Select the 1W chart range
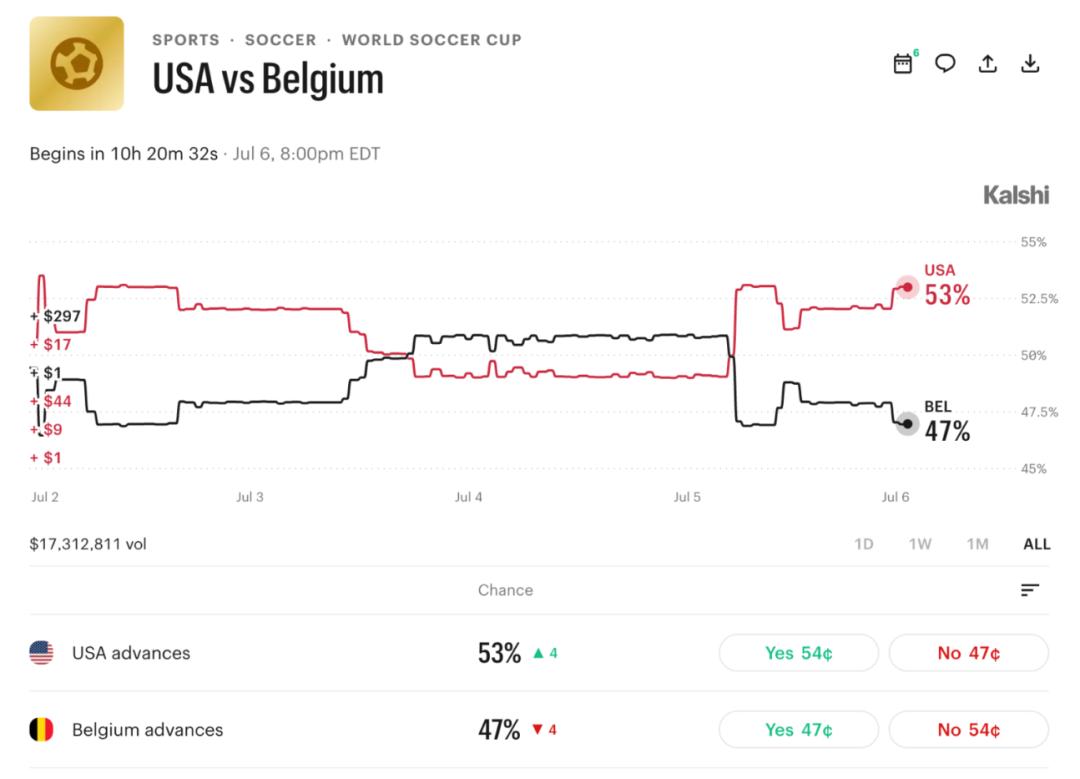This screenshot has height=779, width=1080. coord(920,544)
